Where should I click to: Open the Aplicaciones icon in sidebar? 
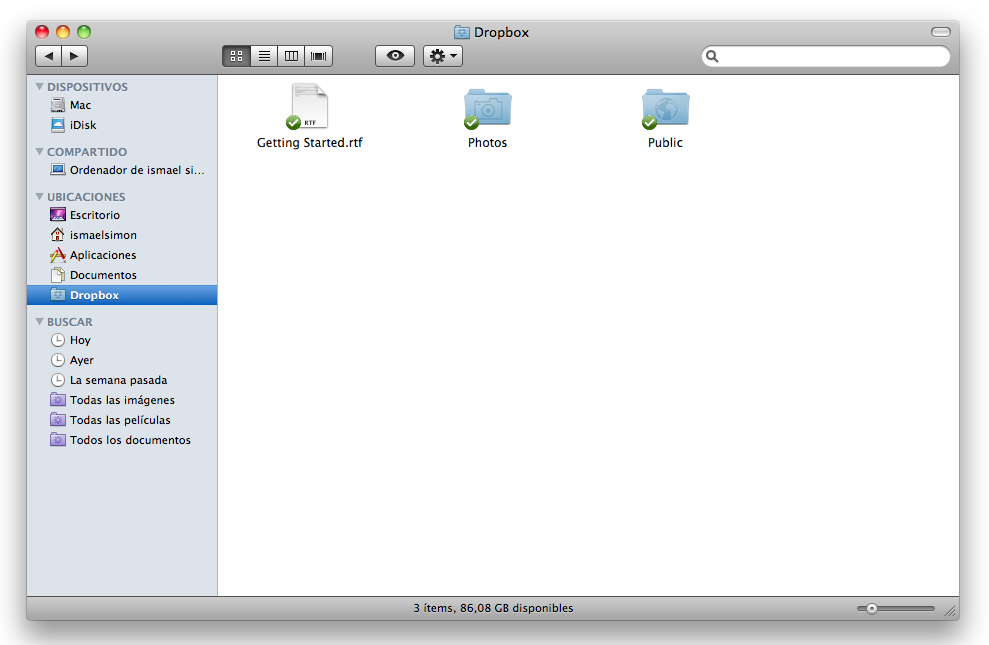tap(57, 255)
